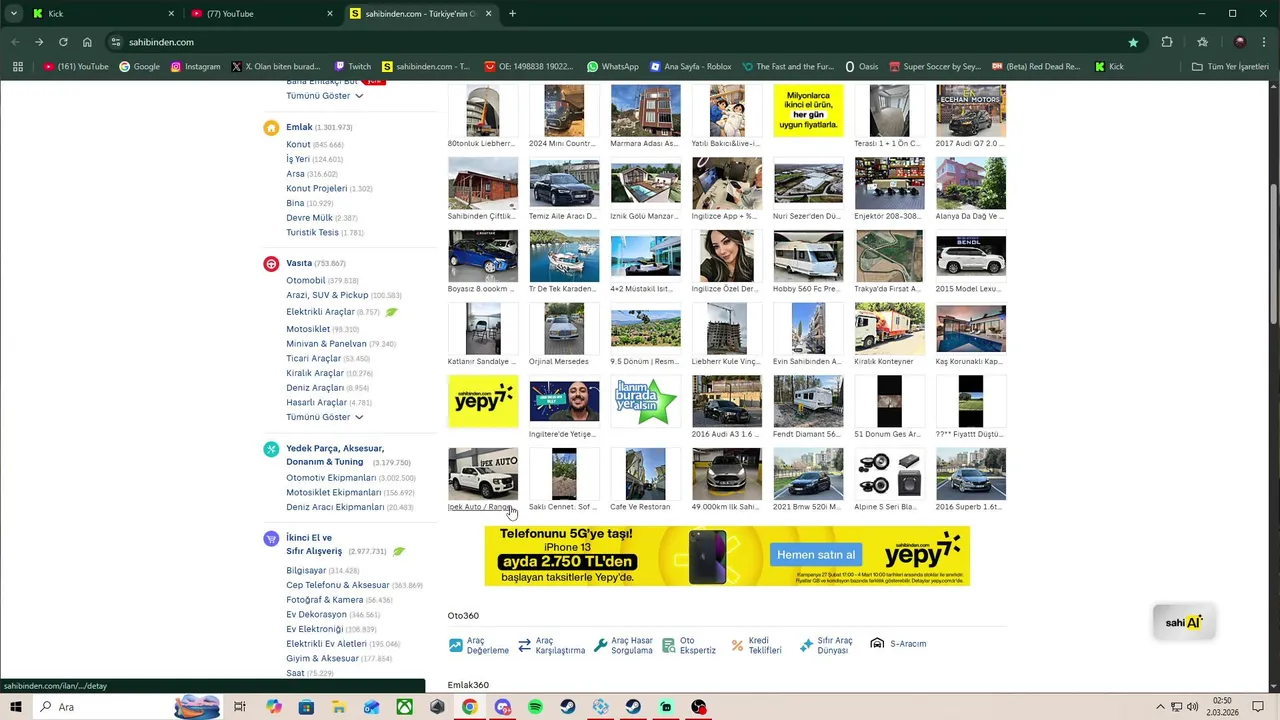Open Xbox app from the taskbar

(x=404, y=707)
